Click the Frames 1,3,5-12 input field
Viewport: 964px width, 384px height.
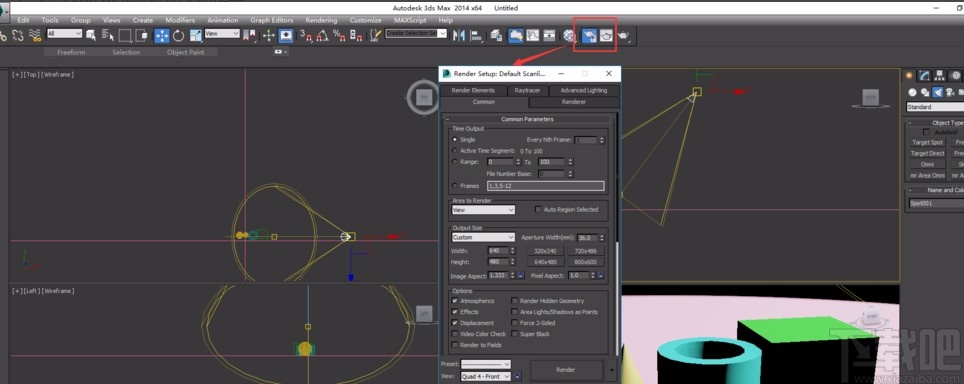[x=545, y=186]
